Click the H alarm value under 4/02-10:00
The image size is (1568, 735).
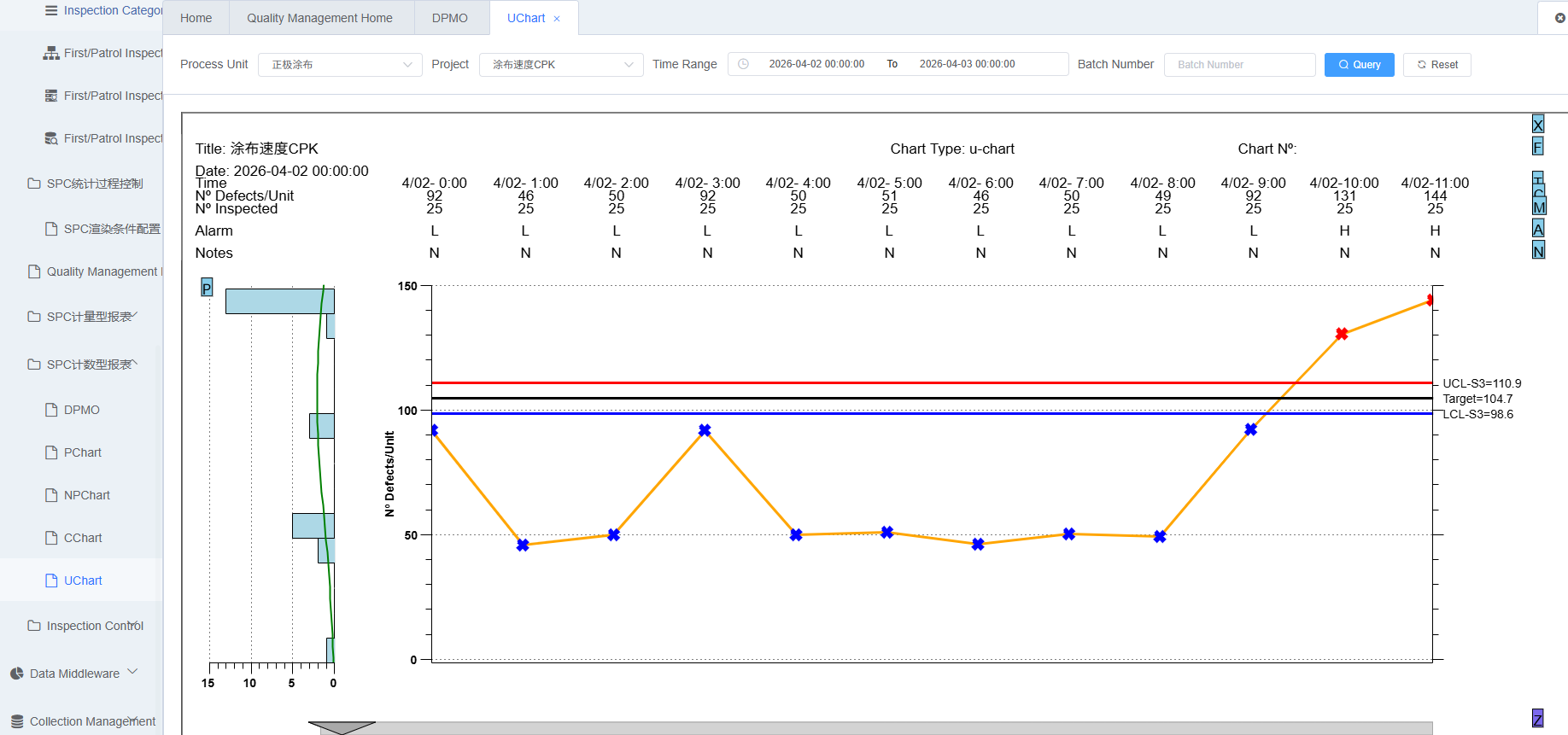click(x=1344, y=230)
